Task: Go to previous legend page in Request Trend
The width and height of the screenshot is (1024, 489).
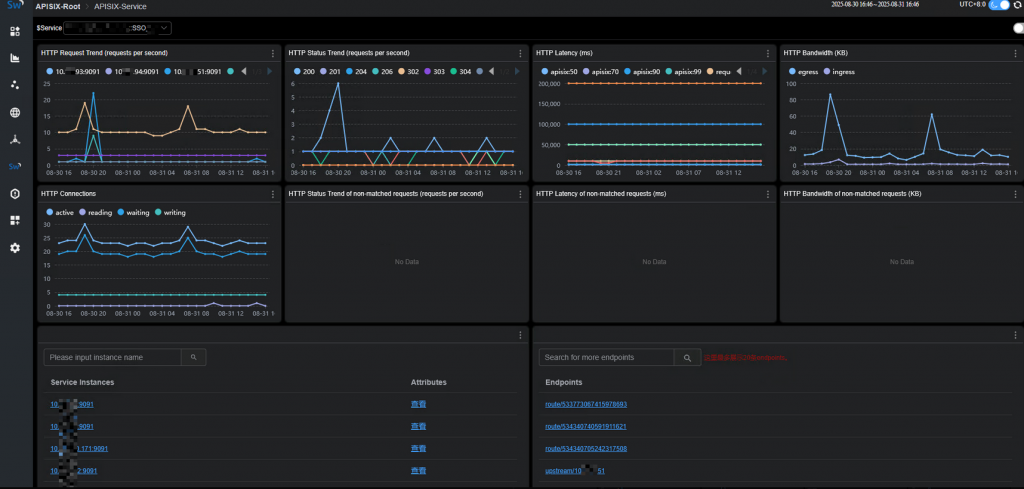Action: click(x=244, y=71)
